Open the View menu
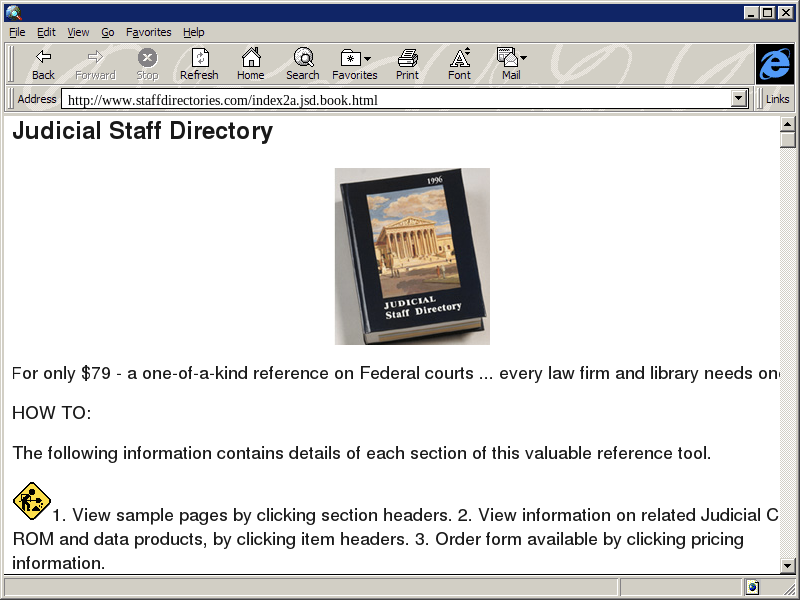 pyautogui.click(x=78, y=32)
